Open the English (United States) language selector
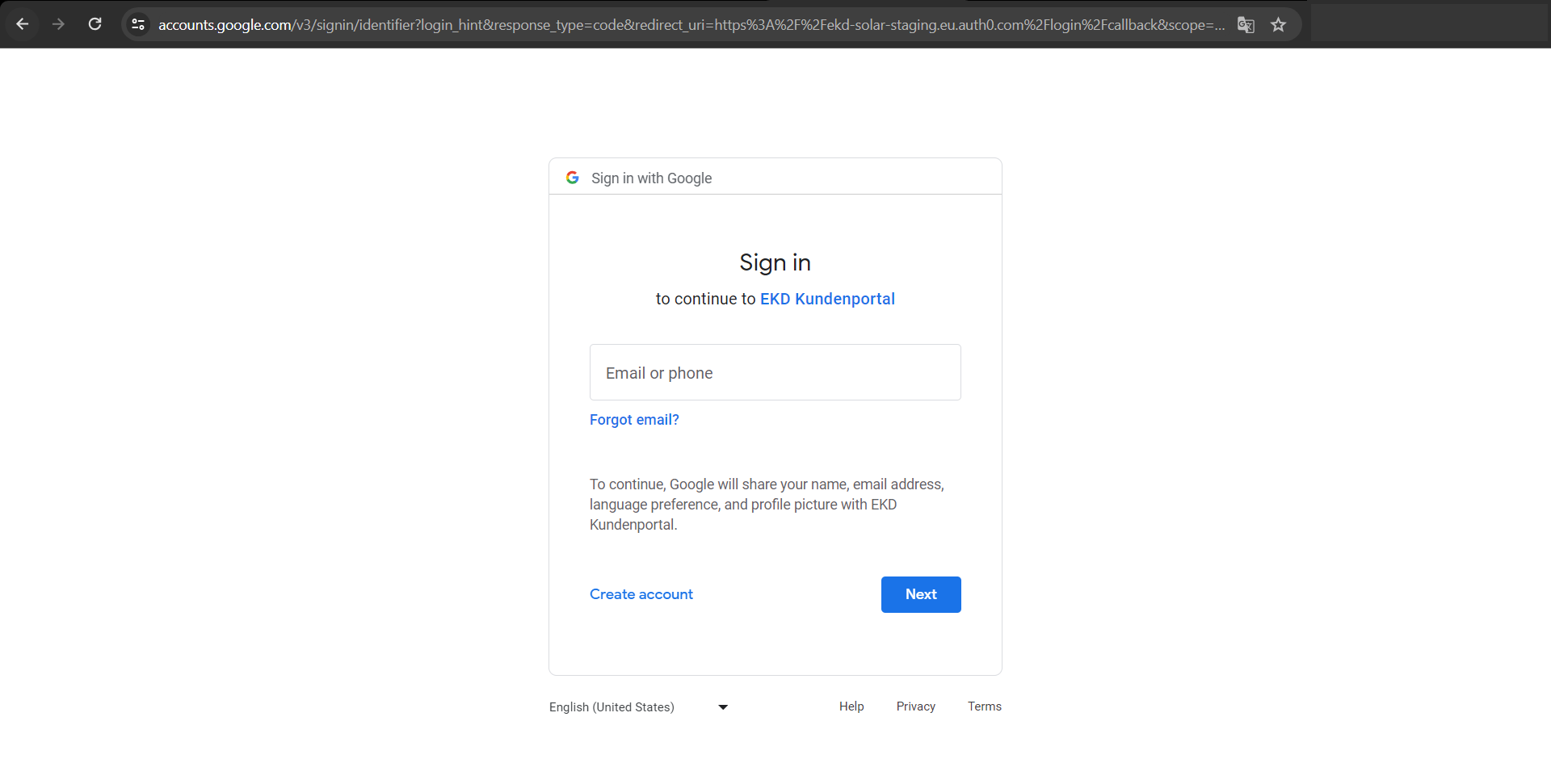 [x=639, y=707]
